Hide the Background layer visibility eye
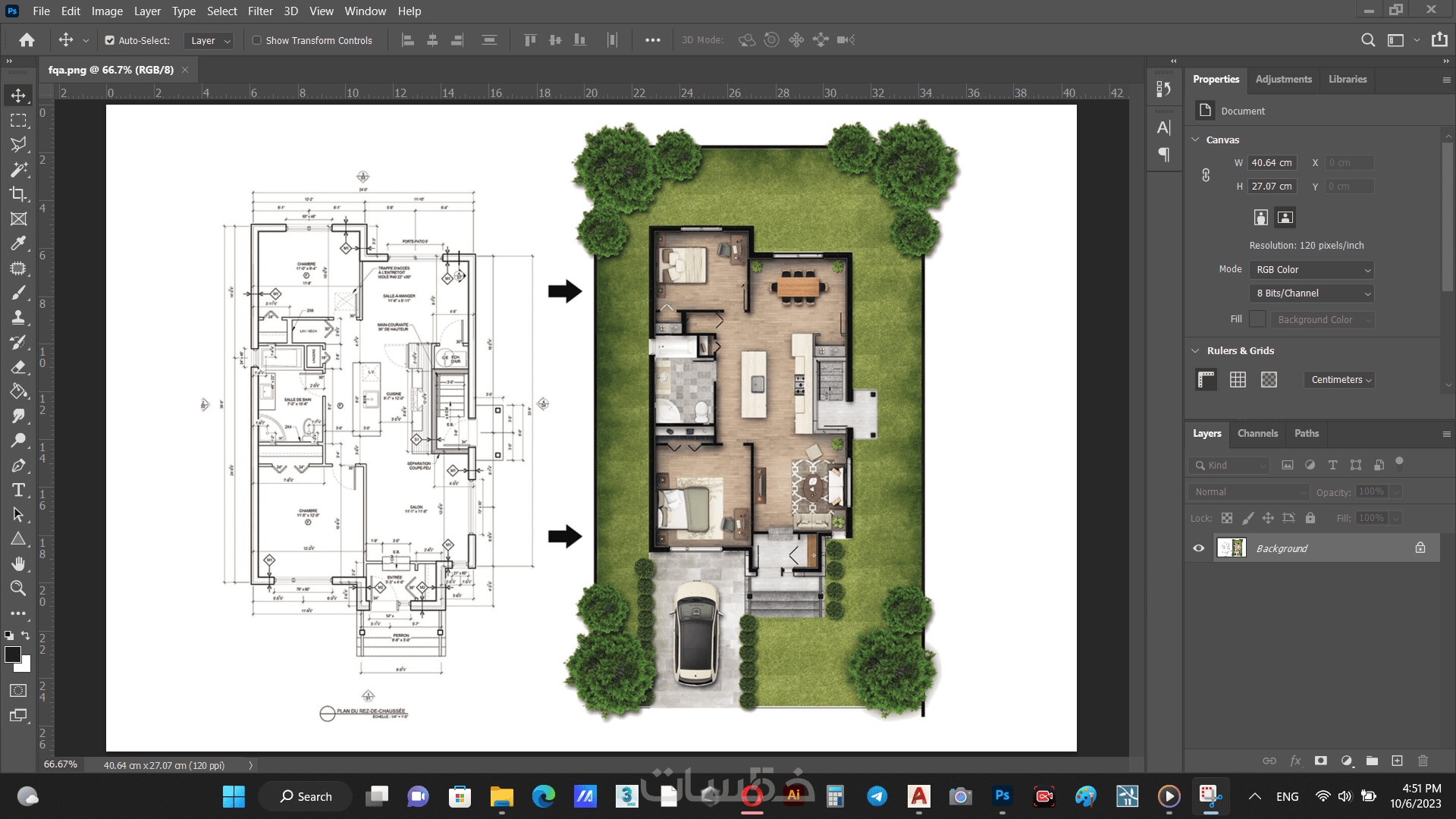 [1199, 548]
